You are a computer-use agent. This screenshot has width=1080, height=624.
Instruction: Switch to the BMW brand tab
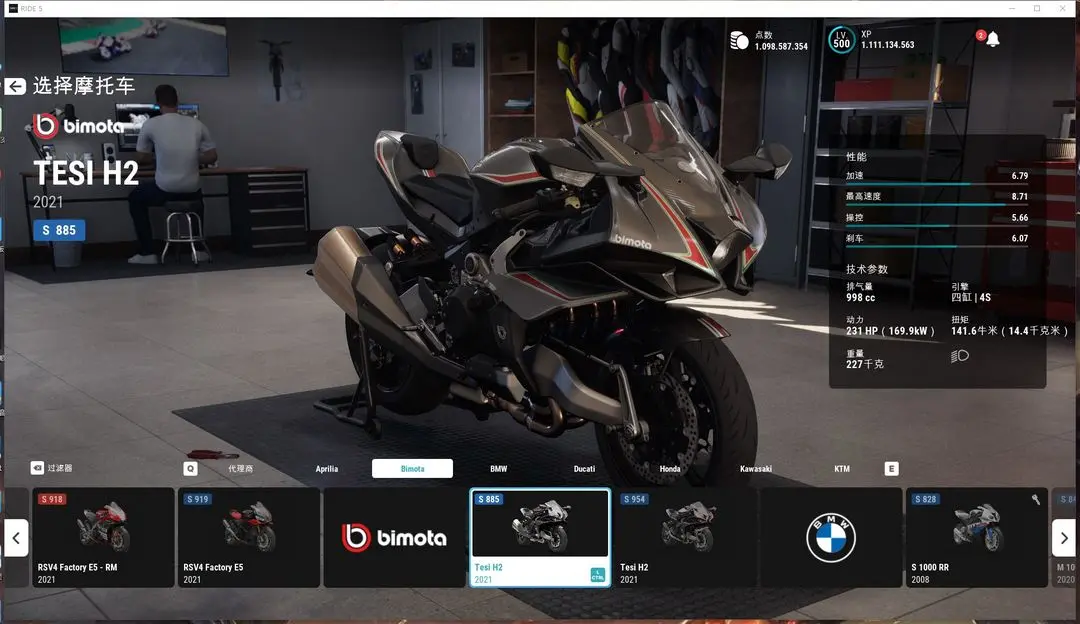[x=499, y=468]
